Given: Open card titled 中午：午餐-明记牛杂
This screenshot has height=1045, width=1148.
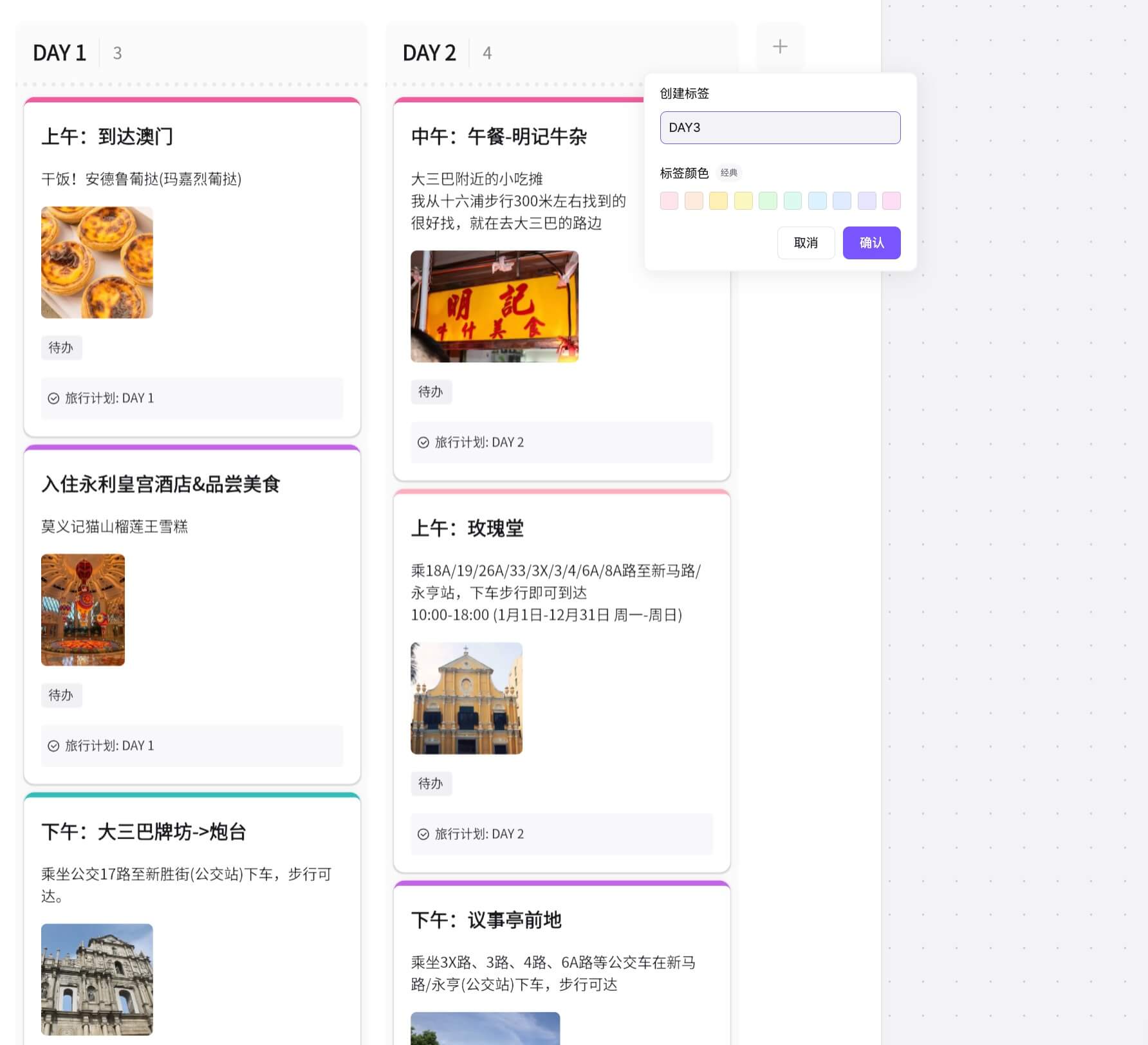Looking at the screenshot, I should click(499, 136).
